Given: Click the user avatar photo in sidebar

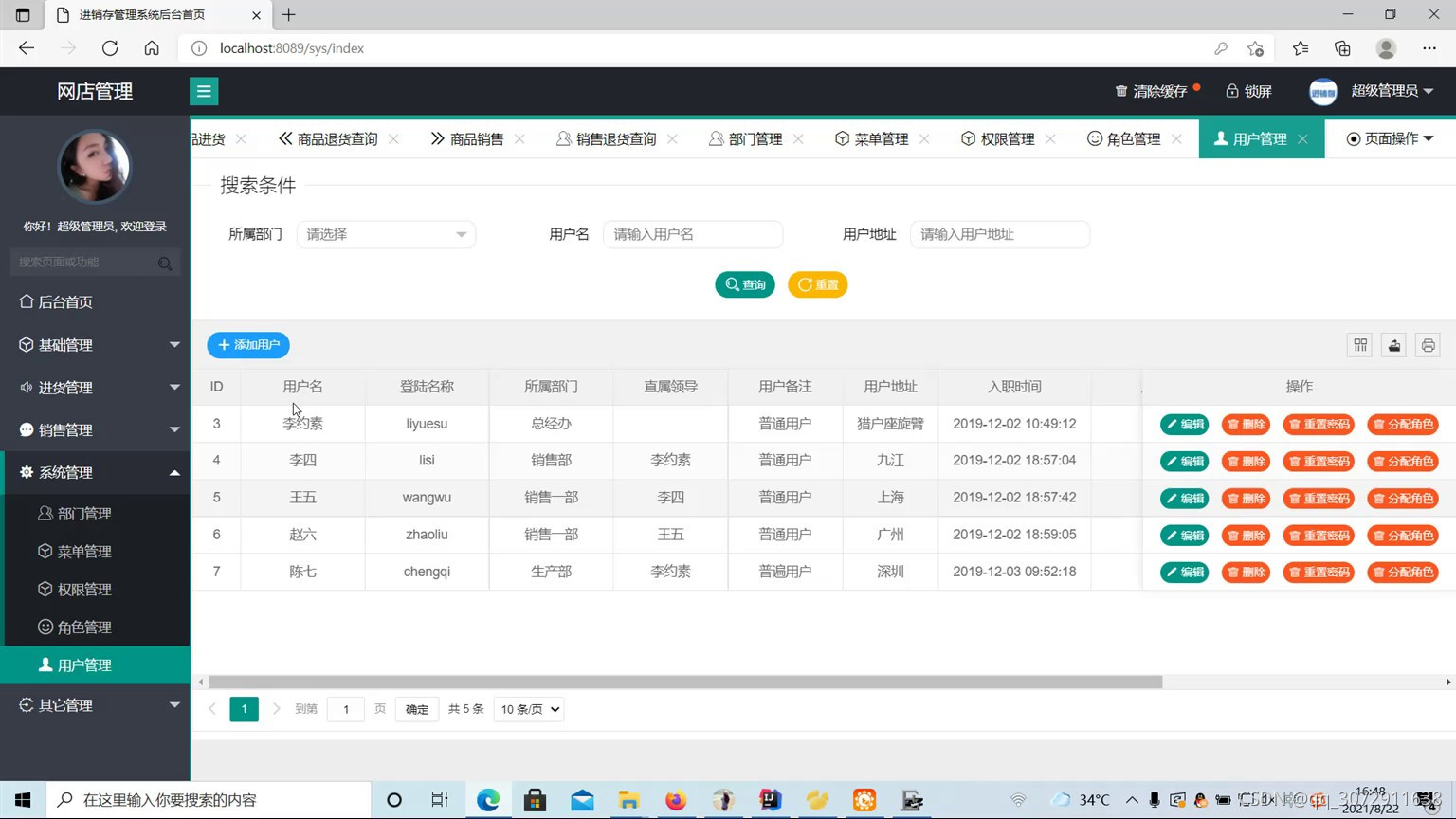Looking at the screenshot, I should point(95,167).
